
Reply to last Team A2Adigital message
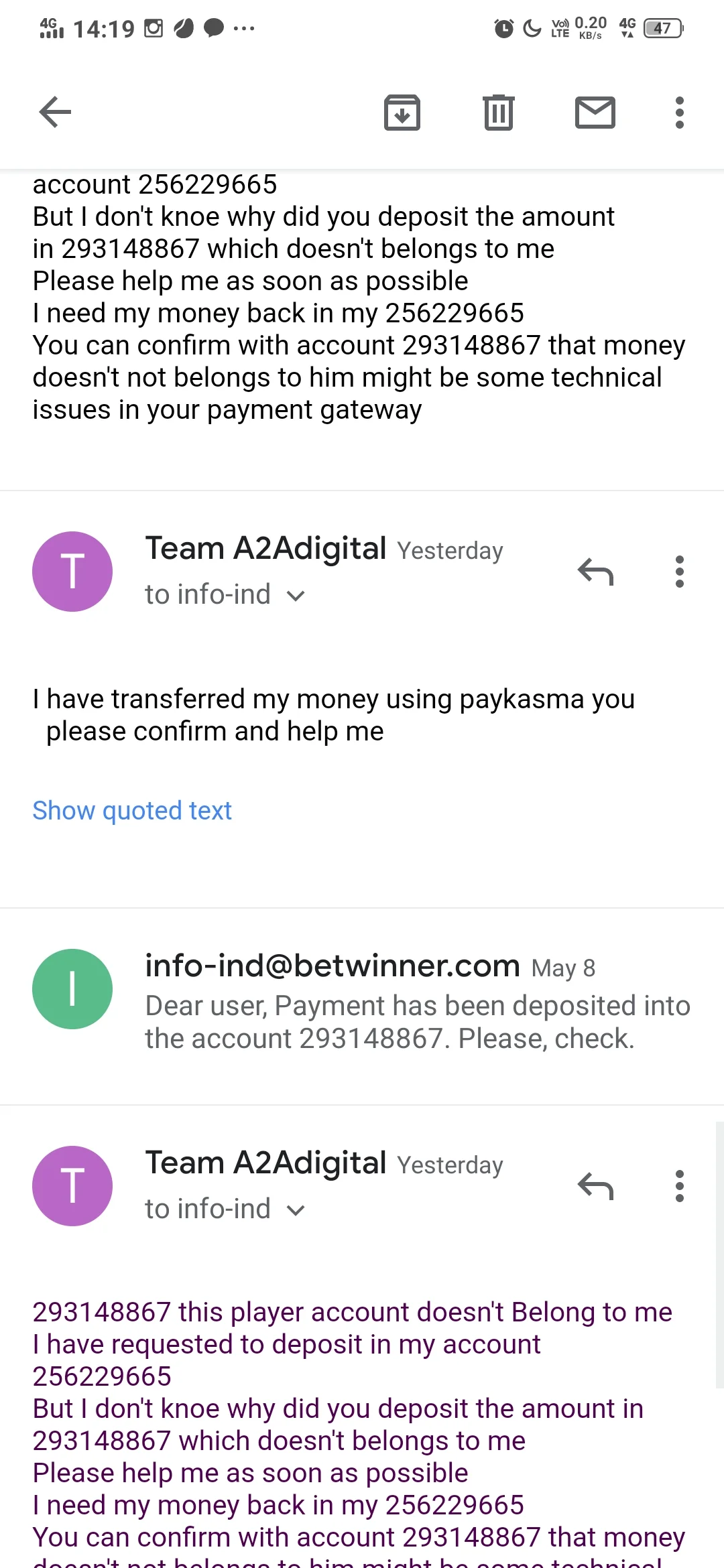pyautogui.click(x=595, y=1186)
